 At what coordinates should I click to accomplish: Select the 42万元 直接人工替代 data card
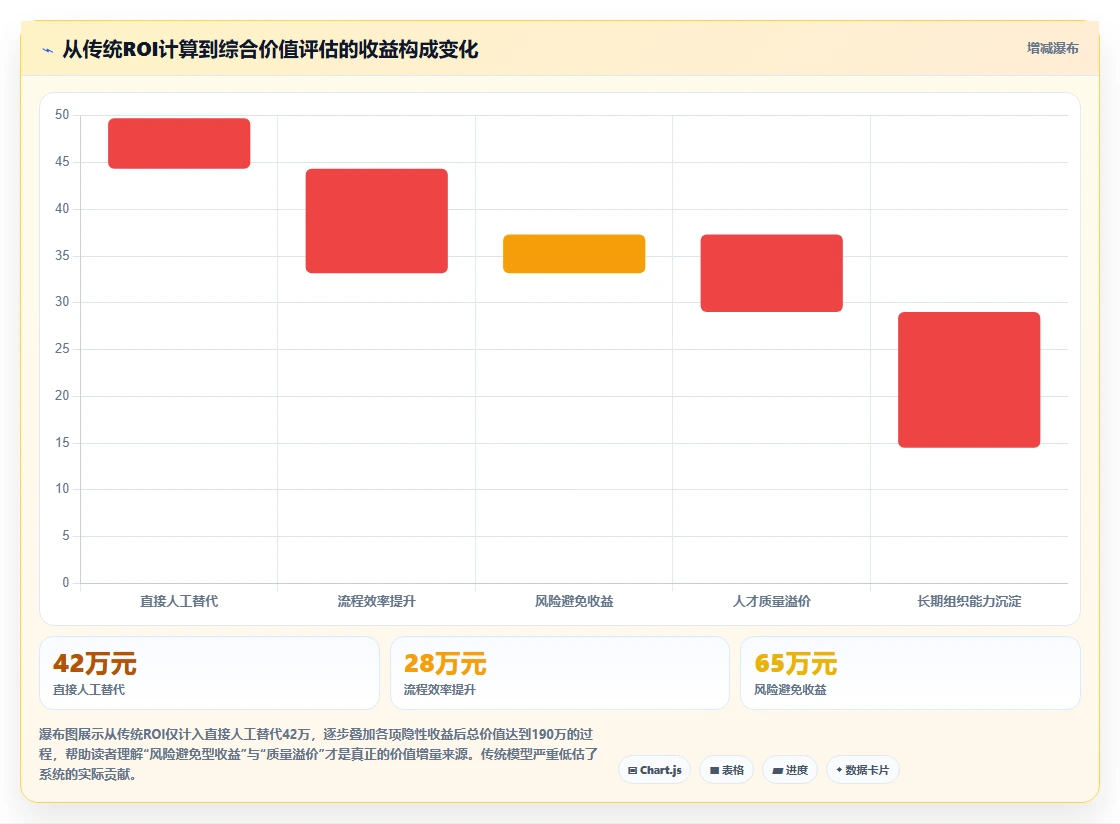[x=209, y=673]
